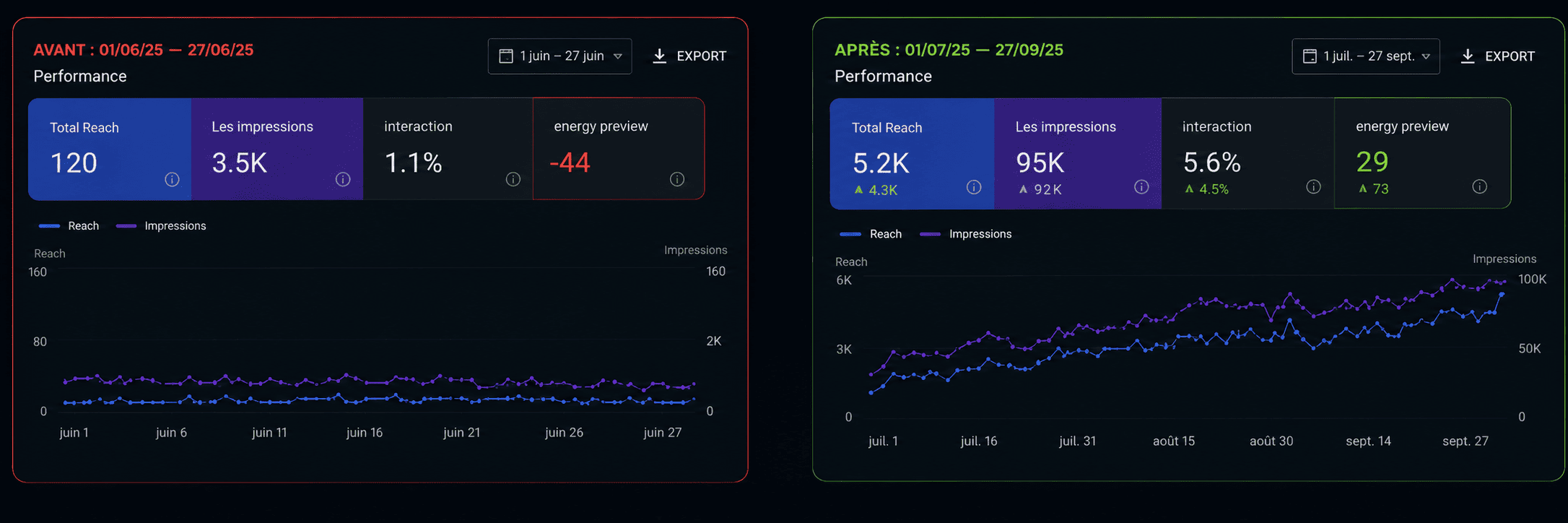Click the 100K Impressions axis value
The width and height of the screenshot is (1568, 523).
(x=1532, y=280)
